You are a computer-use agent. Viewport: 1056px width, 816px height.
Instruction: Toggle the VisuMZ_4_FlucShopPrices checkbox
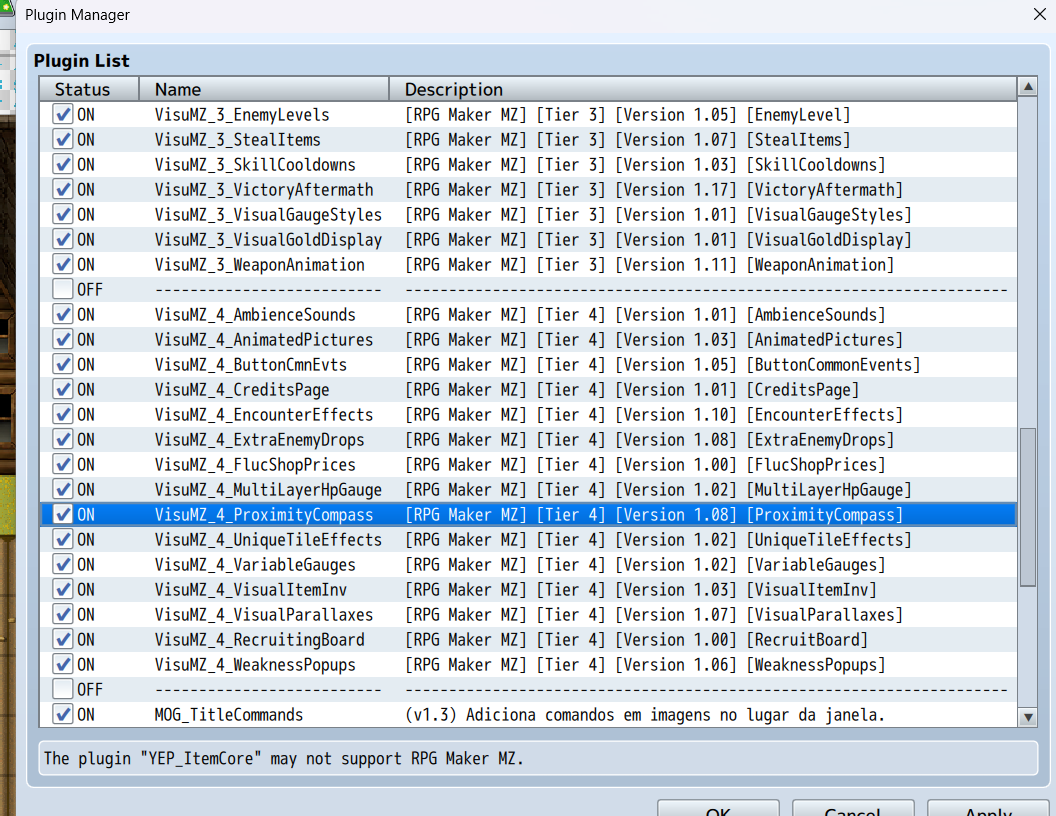point(63,465)
